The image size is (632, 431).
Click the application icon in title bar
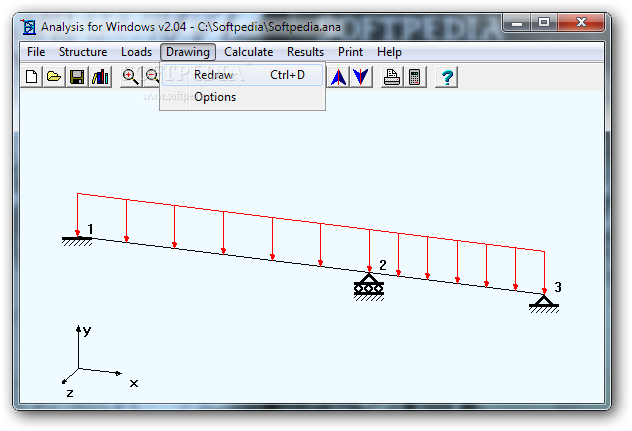[x=28, y=27]
